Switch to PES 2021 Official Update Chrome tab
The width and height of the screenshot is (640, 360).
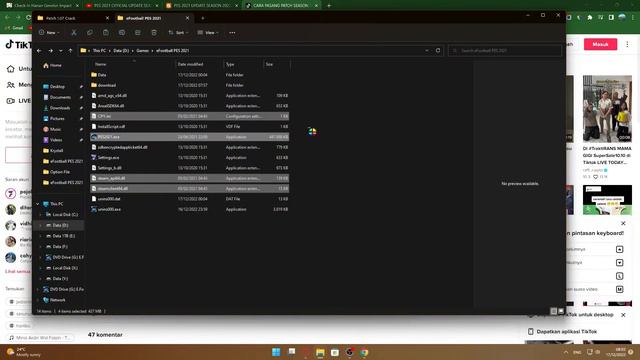[x=122, y=6]
